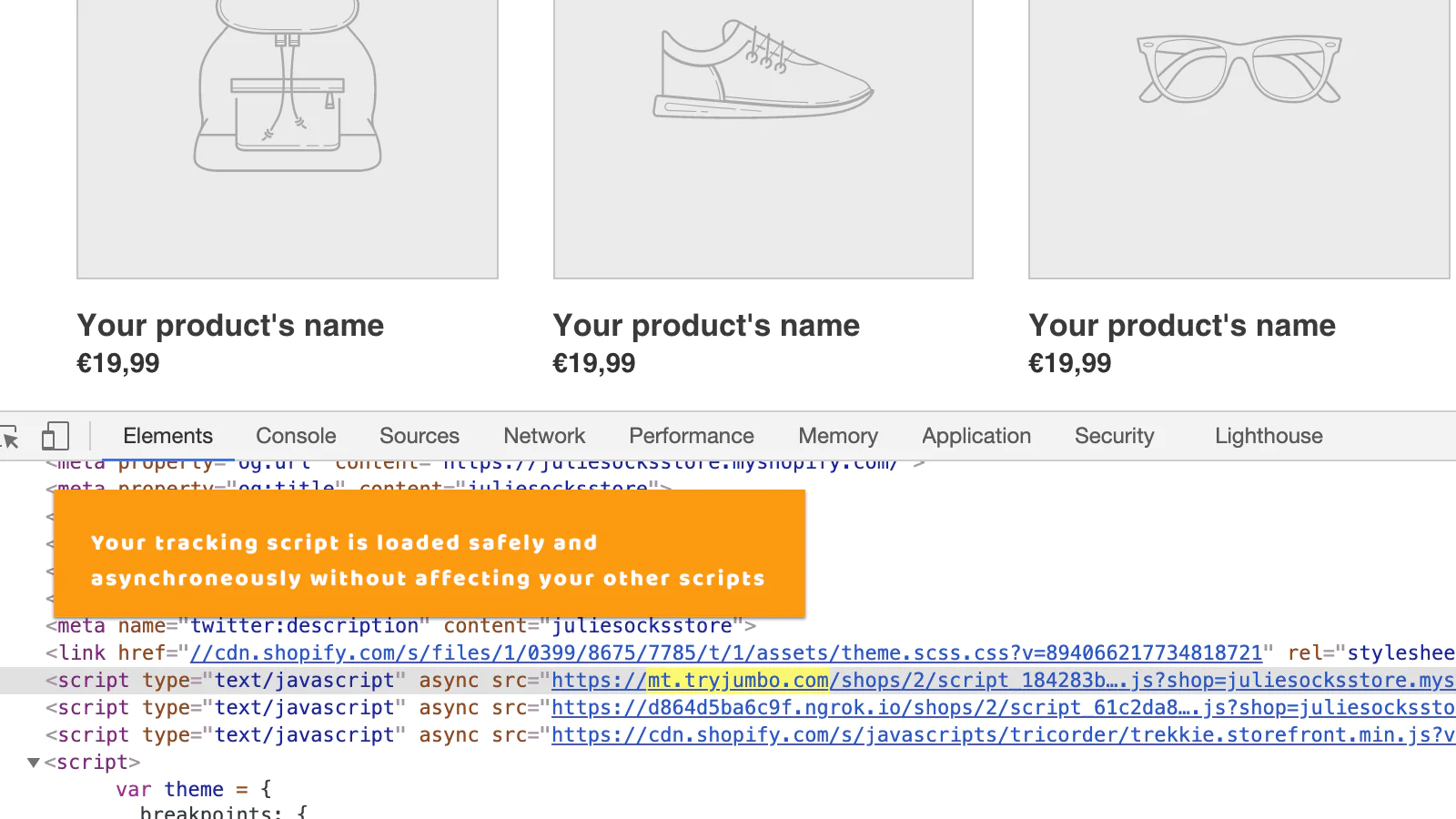Open the Lighthouse tab
Viewport: 1456px width, 819px height.
1269,436
